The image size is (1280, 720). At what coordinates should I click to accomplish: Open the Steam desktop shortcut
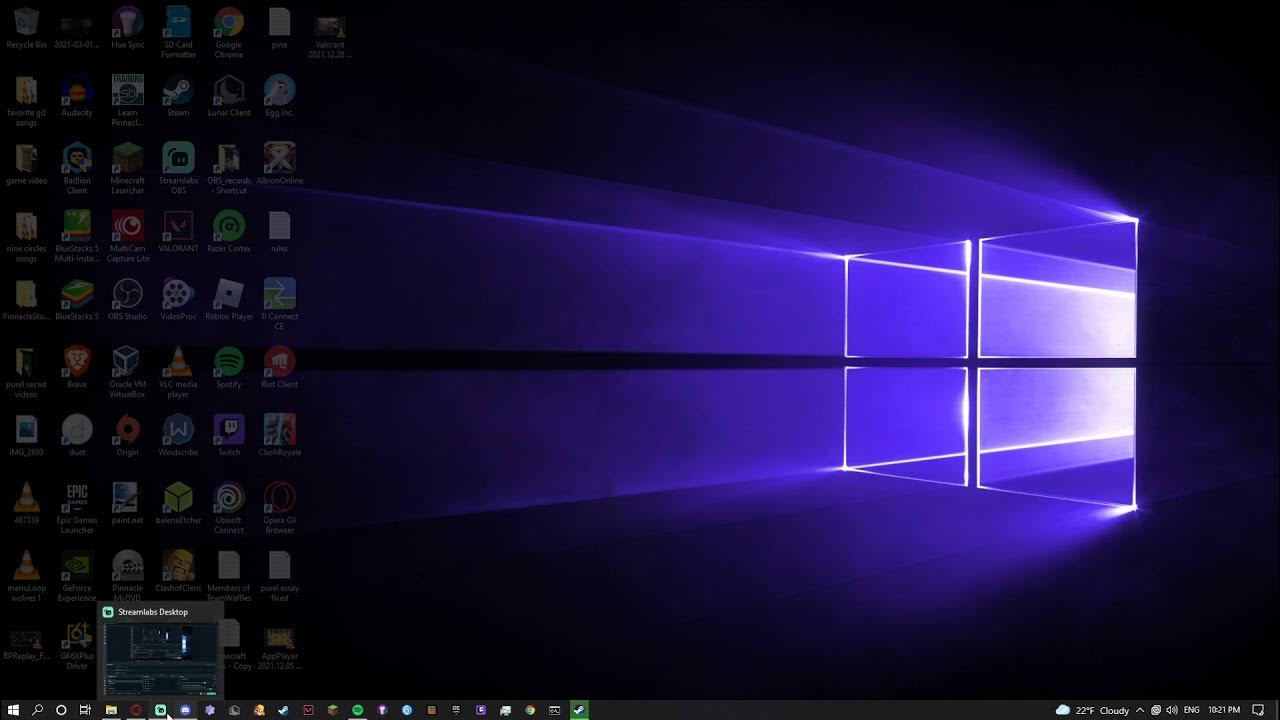178,97
